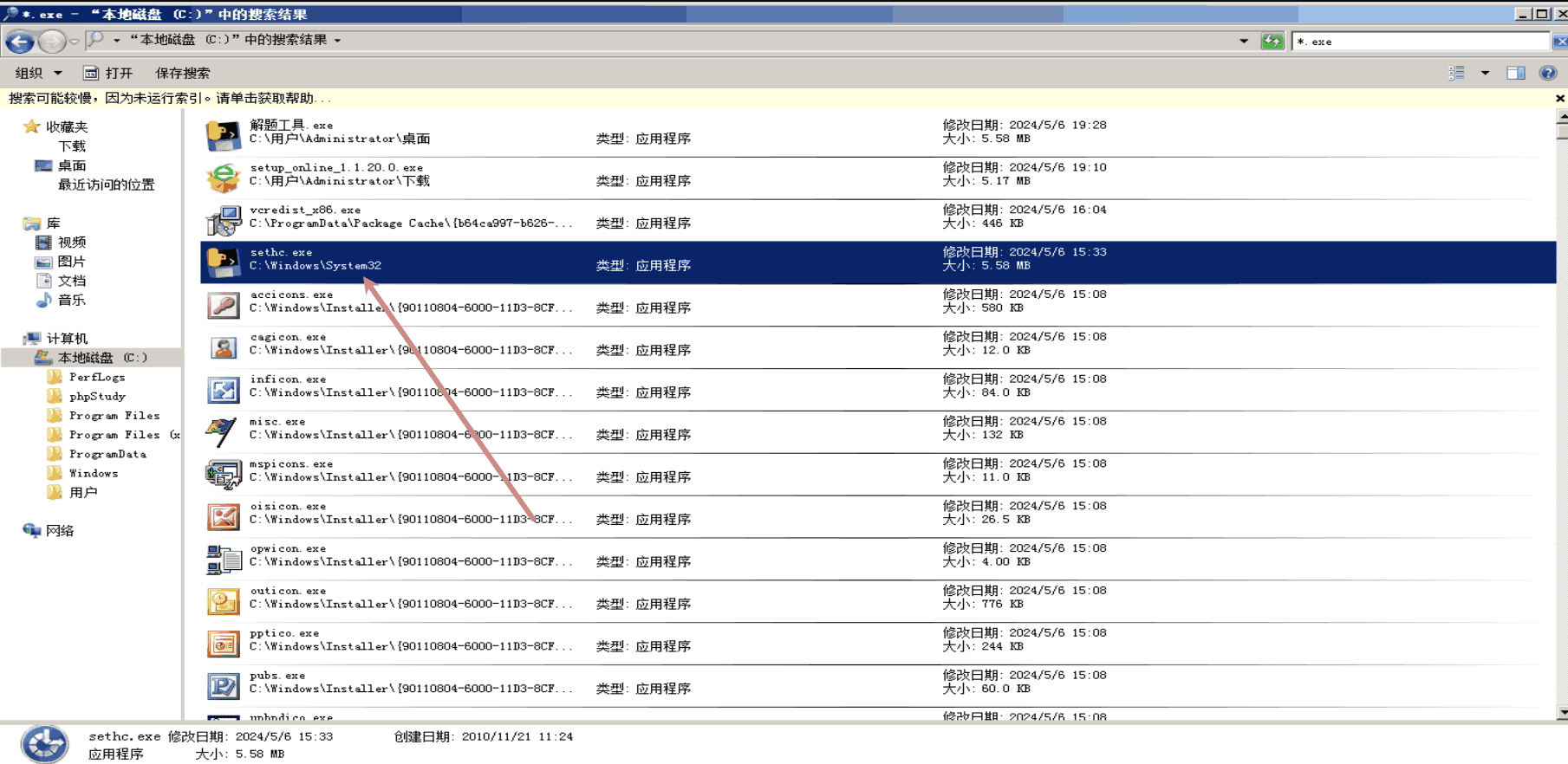1568x764 pixels.
Task: Select the vcredist_x86.exe file icon
Action: [223, 220]
